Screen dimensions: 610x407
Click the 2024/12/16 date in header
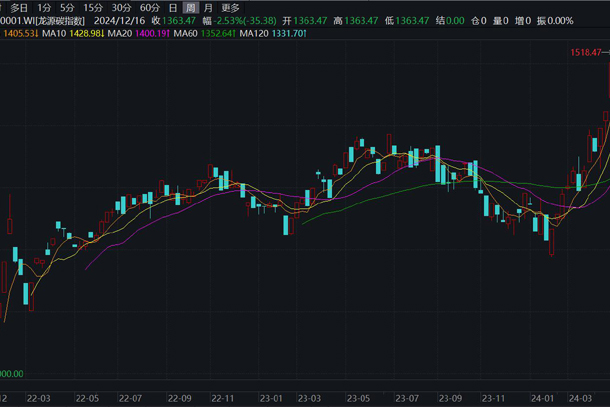pyautogui.click(x=118, y=21)
